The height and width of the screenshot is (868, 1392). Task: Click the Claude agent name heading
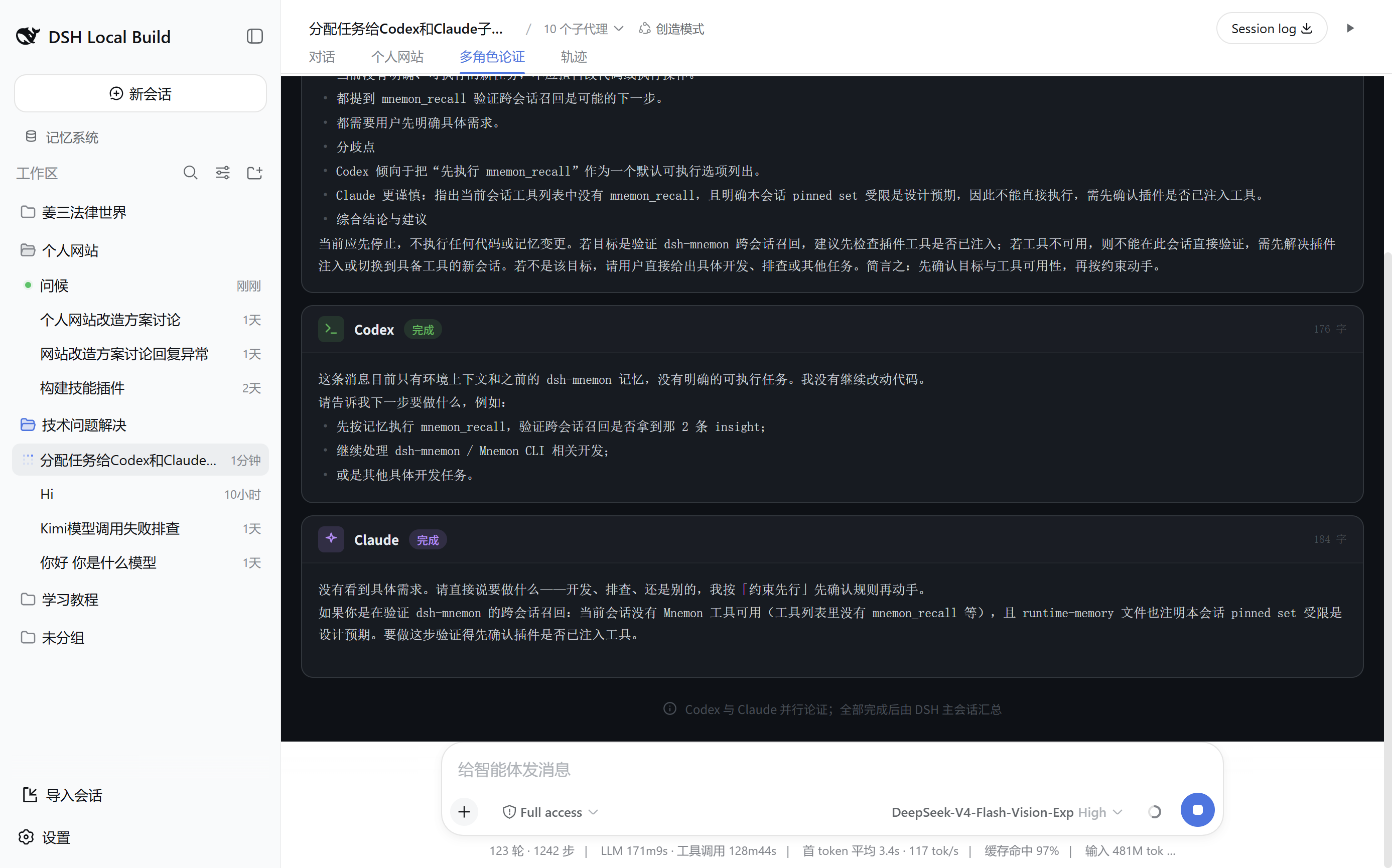(376, 540)
